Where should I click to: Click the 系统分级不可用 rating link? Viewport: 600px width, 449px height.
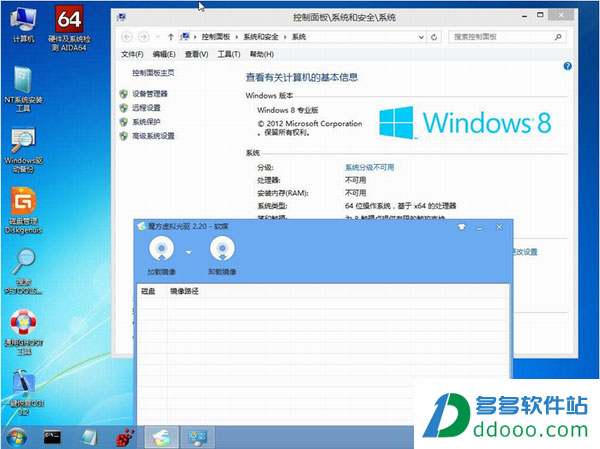click(x=369, y=168)
